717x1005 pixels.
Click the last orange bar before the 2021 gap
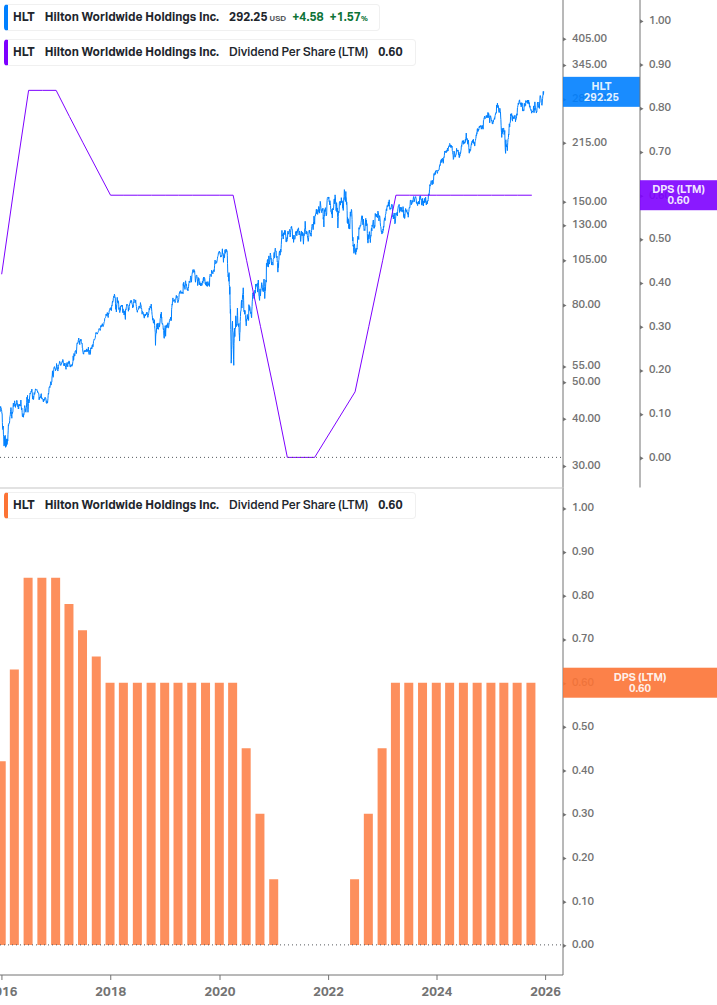coord(274,912)
